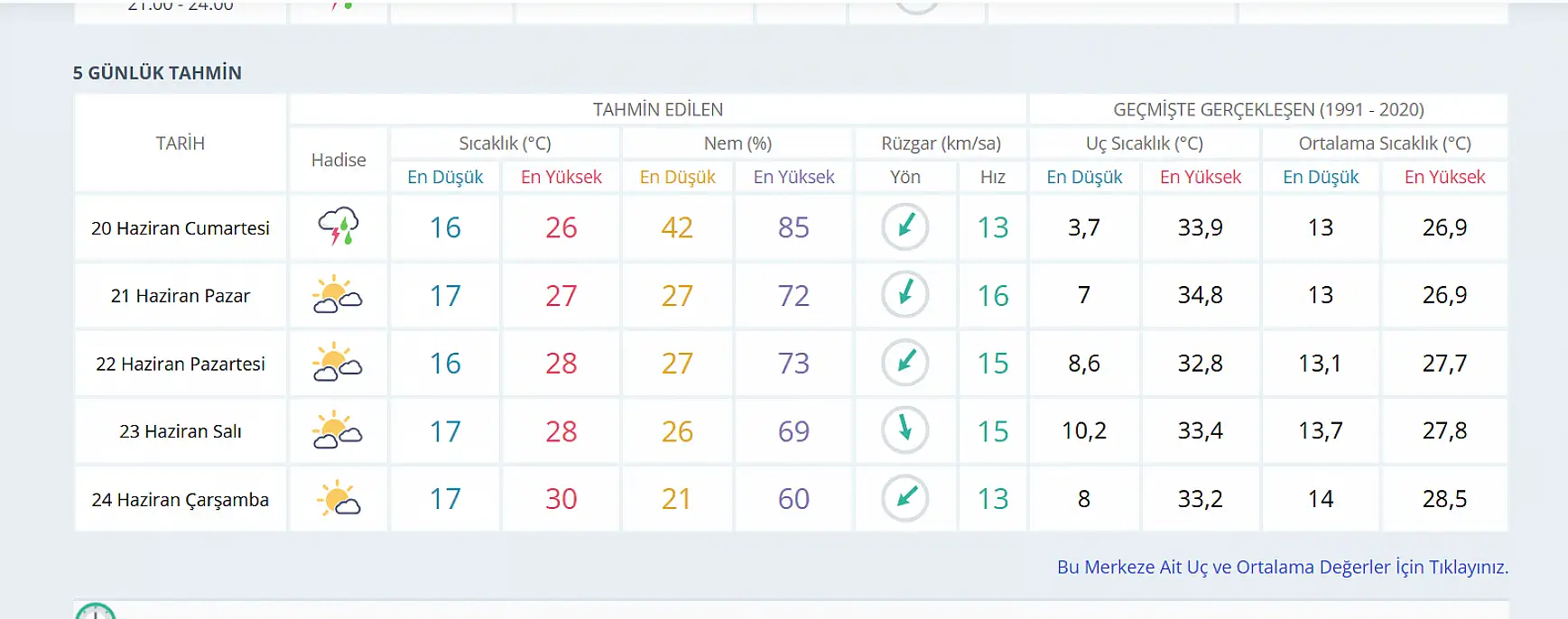Click the 'Hadise' column header
Screen dimensions: 1568x619
pyautogui.click(x=339, y=160)
